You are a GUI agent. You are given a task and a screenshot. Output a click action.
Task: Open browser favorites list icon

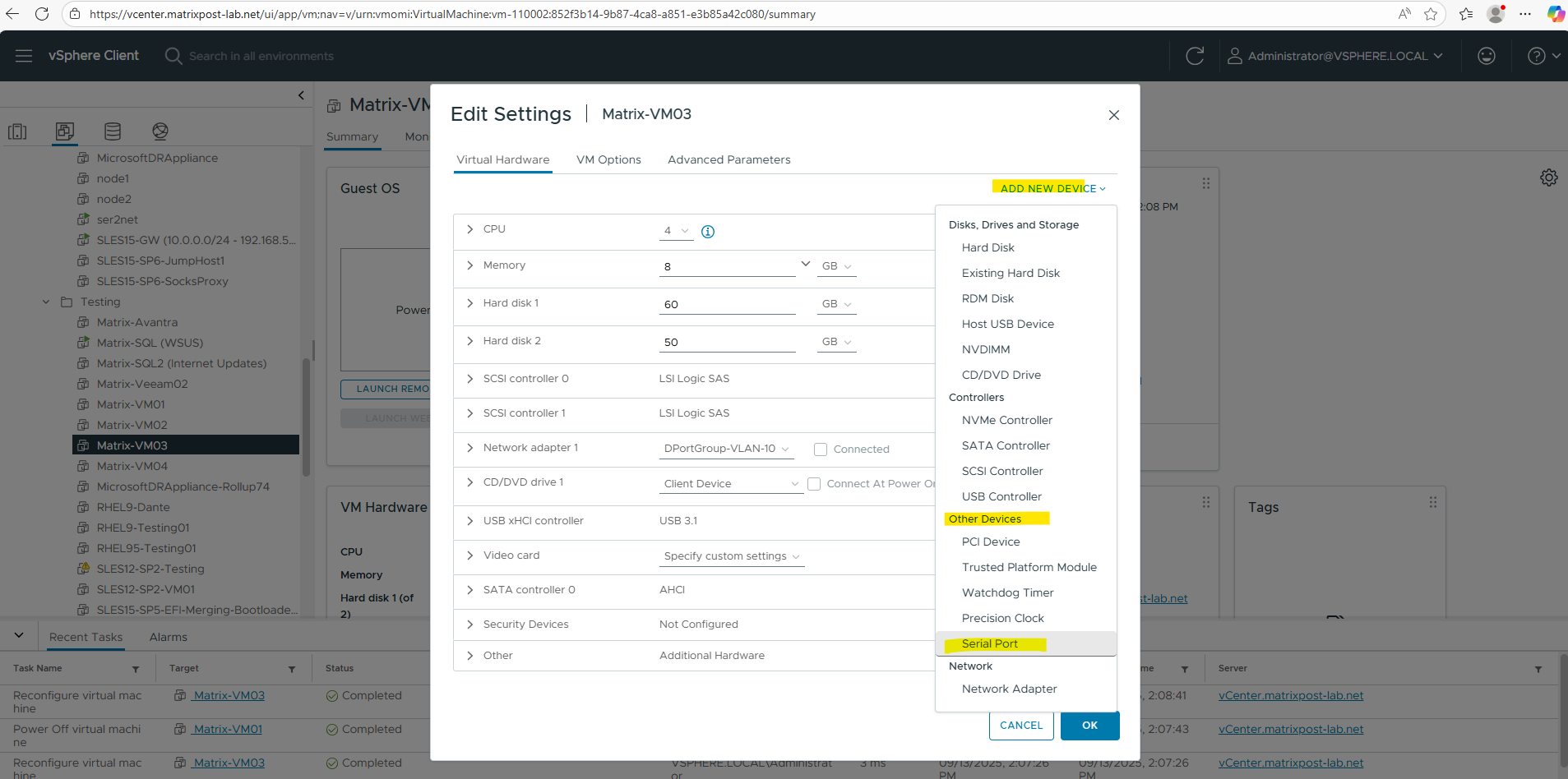coord(1466,14)
